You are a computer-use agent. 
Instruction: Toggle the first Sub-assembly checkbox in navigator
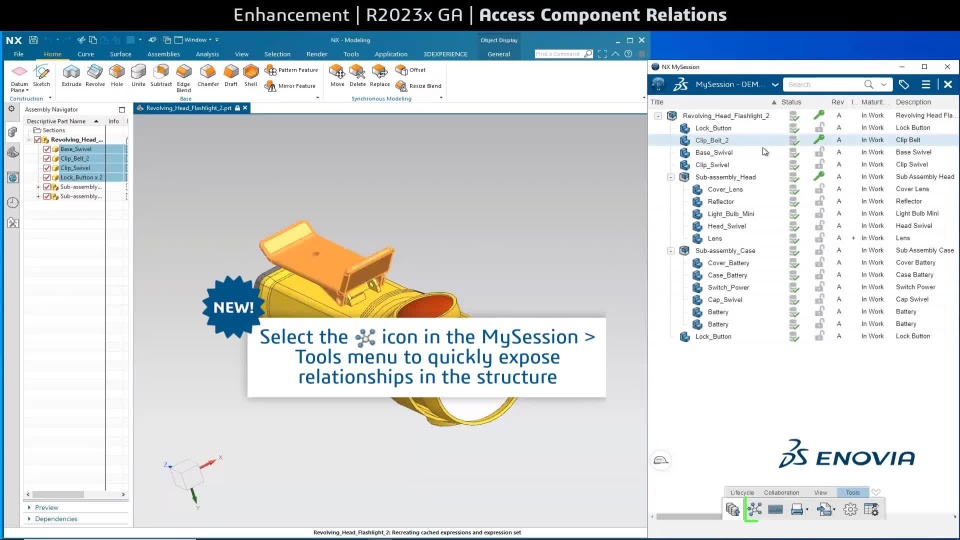(47, 187)
